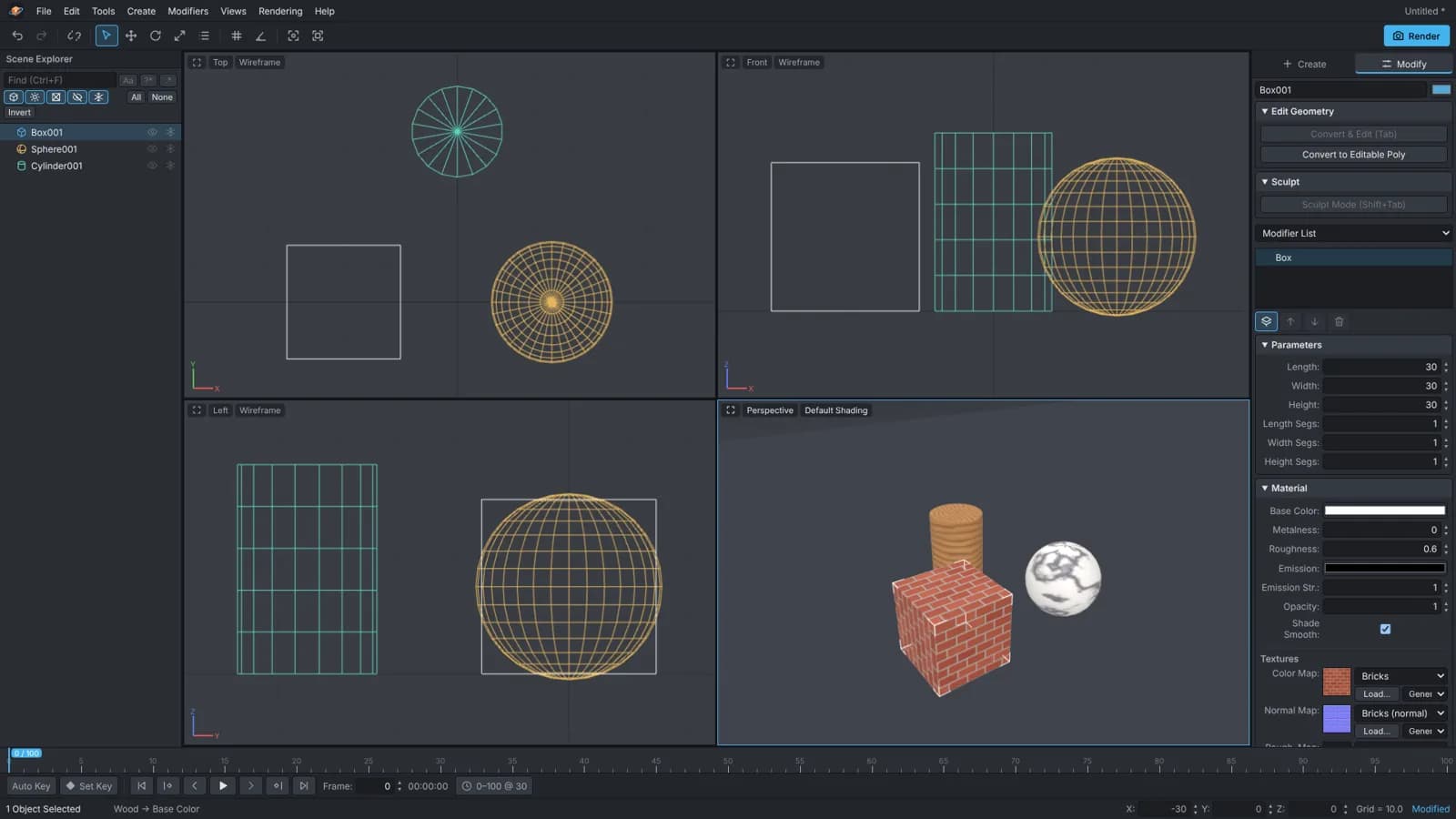Click the Undo arrow in the toolbar
The height and width of the screenshot is (819, 1456).
point(17,35)
